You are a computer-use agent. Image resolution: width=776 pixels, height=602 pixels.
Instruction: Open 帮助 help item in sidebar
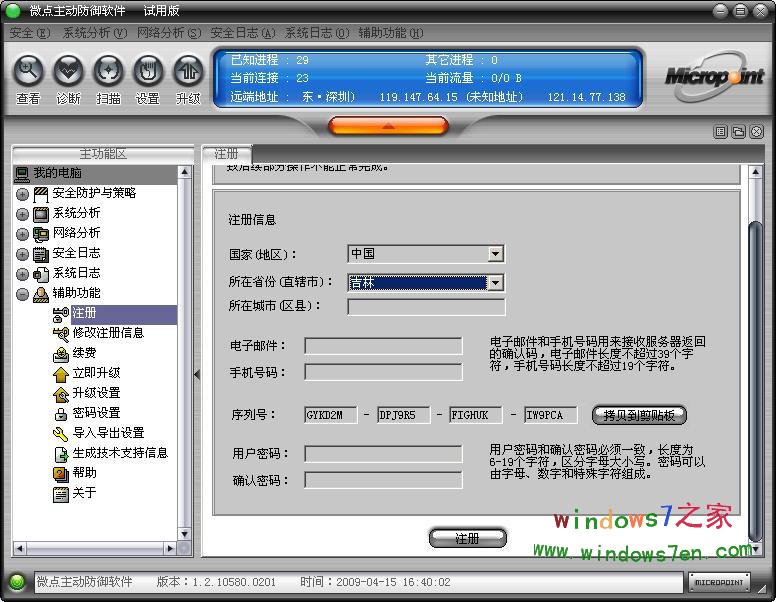[84, 473]
